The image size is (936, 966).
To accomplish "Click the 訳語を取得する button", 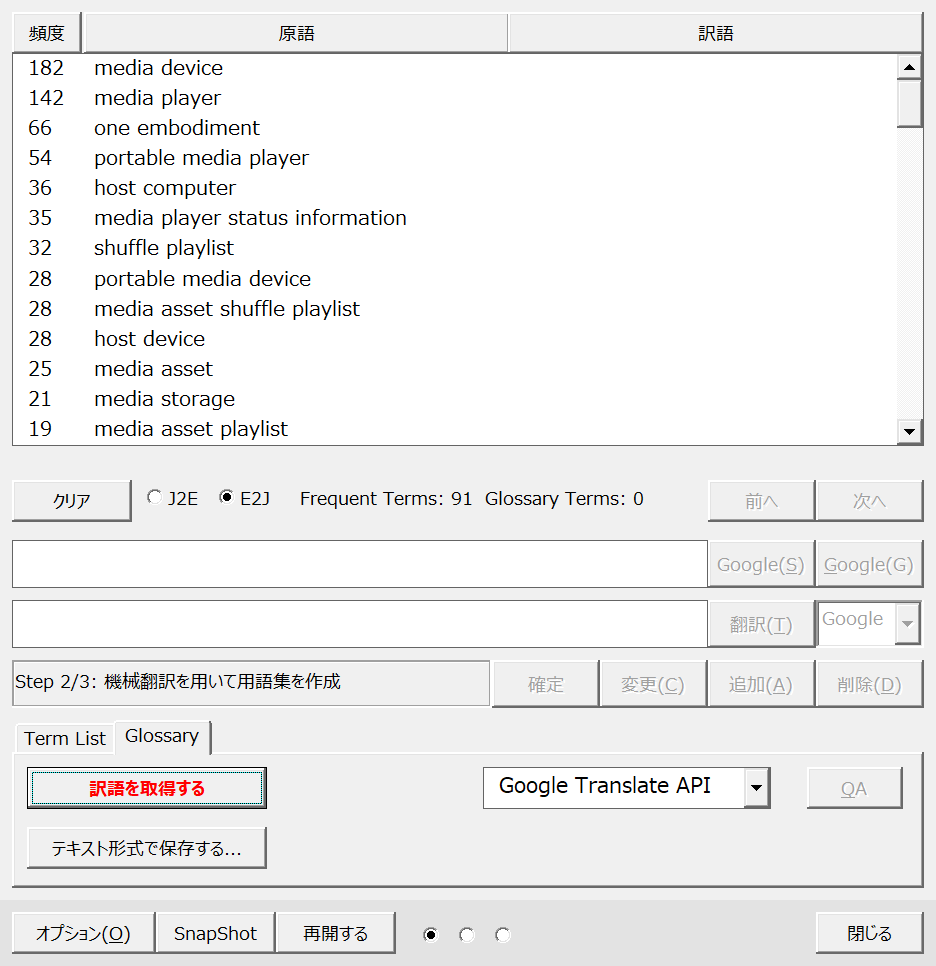I will coord(147,788).
